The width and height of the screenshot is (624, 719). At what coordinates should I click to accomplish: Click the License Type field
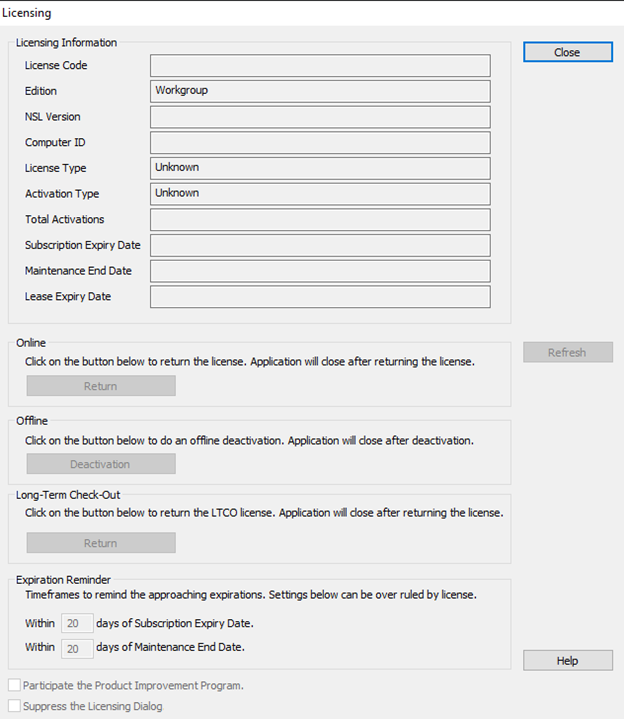(x=320, y=168)
